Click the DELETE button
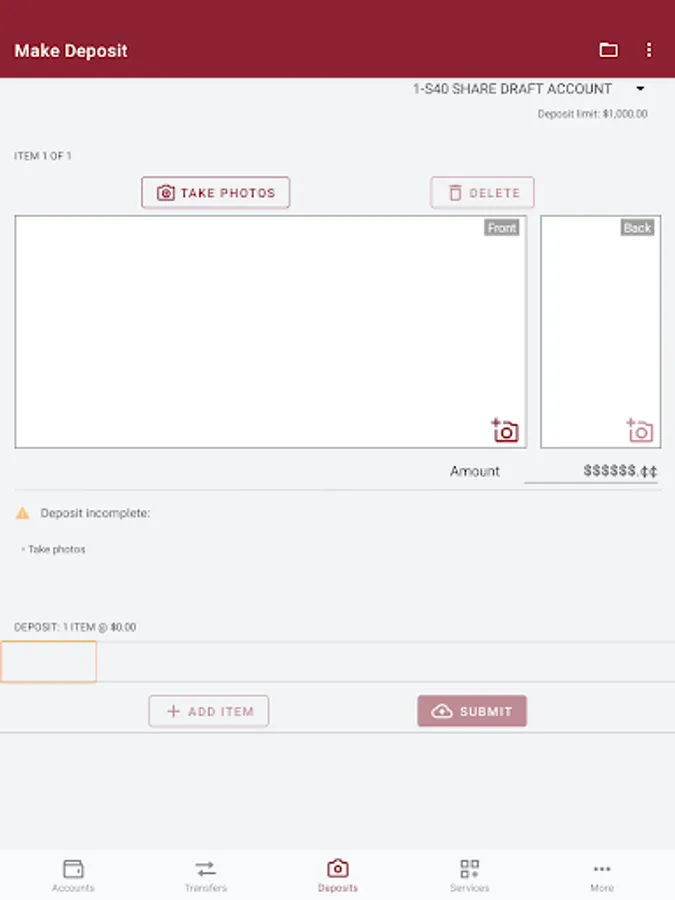The height and width of the screenshot is (900, 675). [482, 193]
